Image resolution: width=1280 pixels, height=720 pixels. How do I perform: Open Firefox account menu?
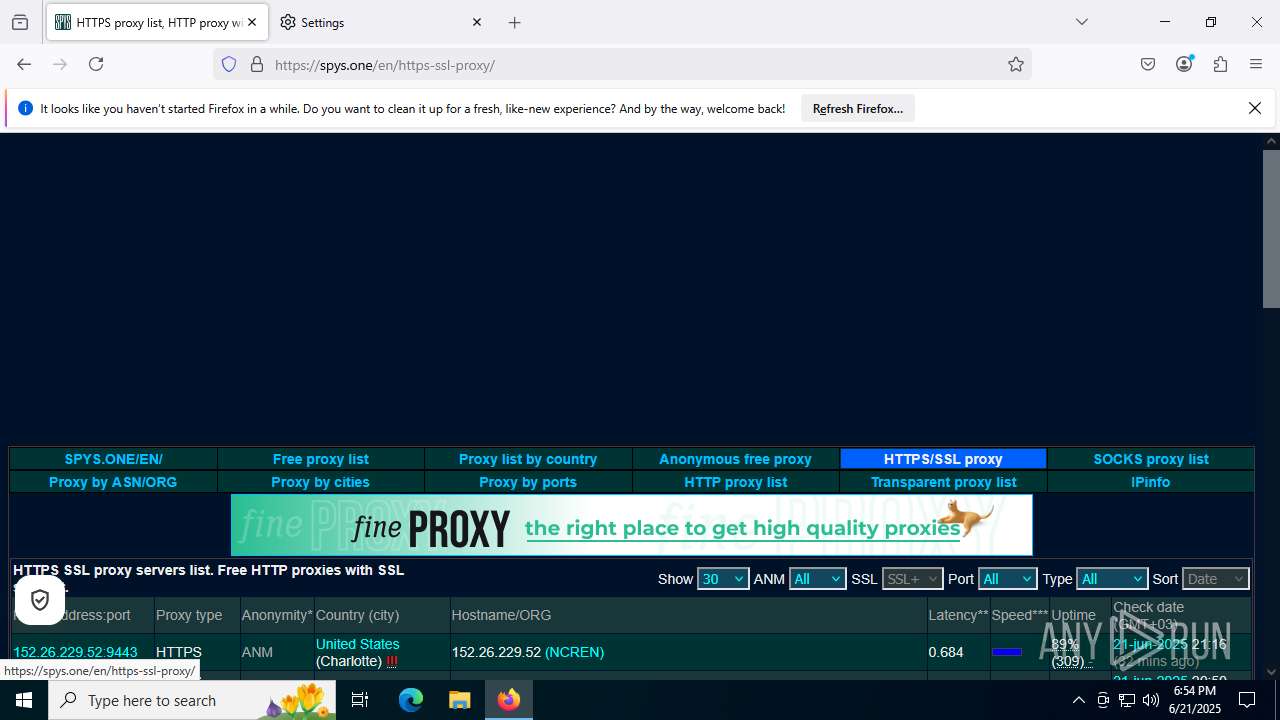(1184, 64)
